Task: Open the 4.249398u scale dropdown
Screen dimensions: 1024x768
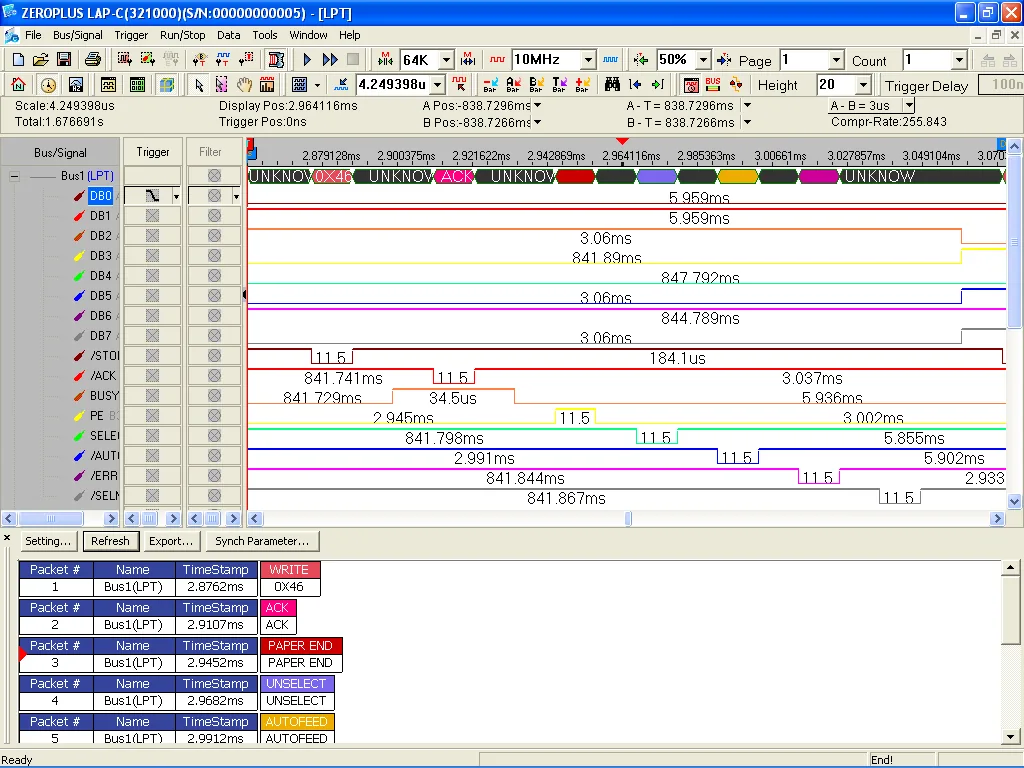Action: pos(438,85)
